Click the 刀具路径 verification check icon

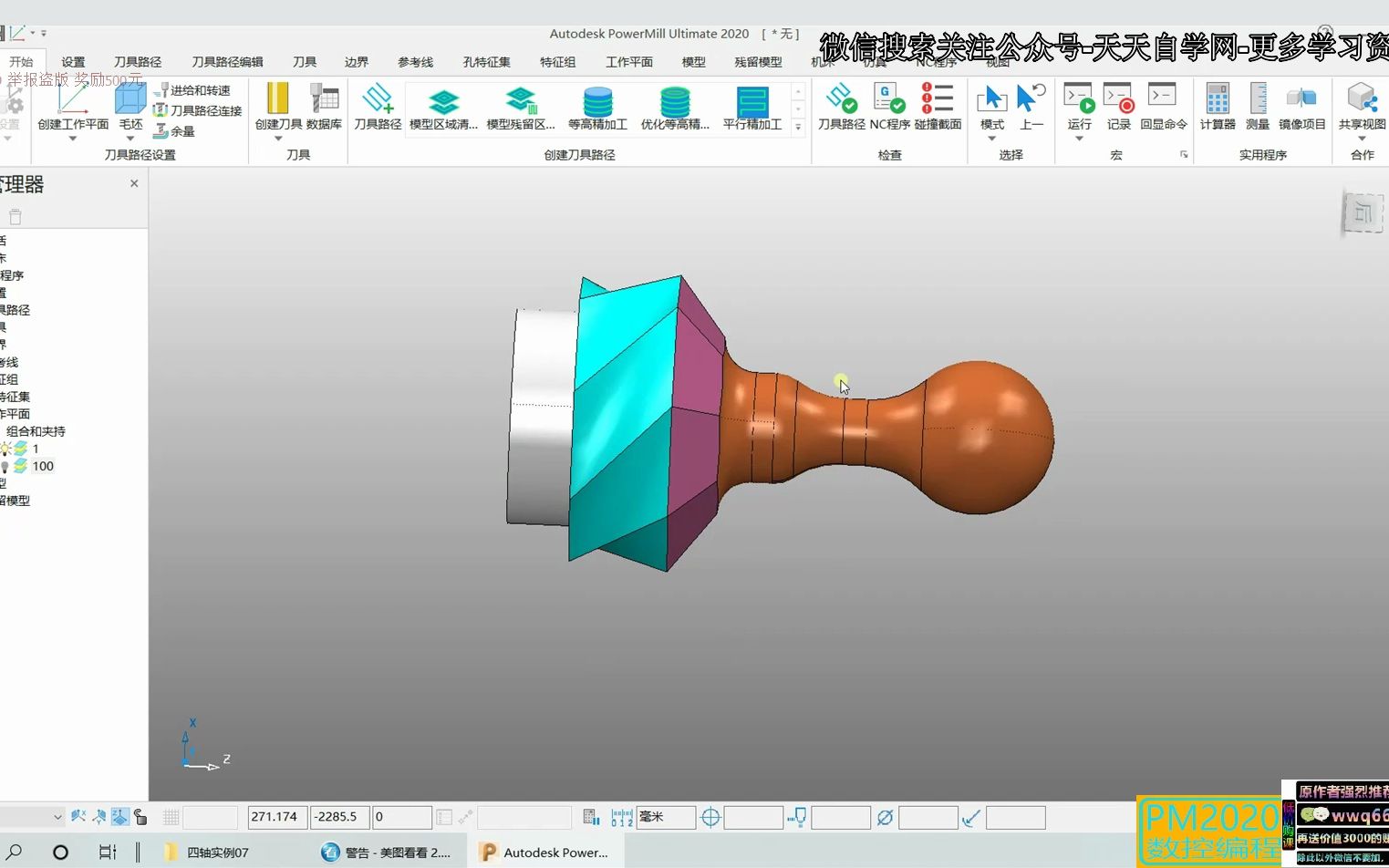click(x=841, y=98)
